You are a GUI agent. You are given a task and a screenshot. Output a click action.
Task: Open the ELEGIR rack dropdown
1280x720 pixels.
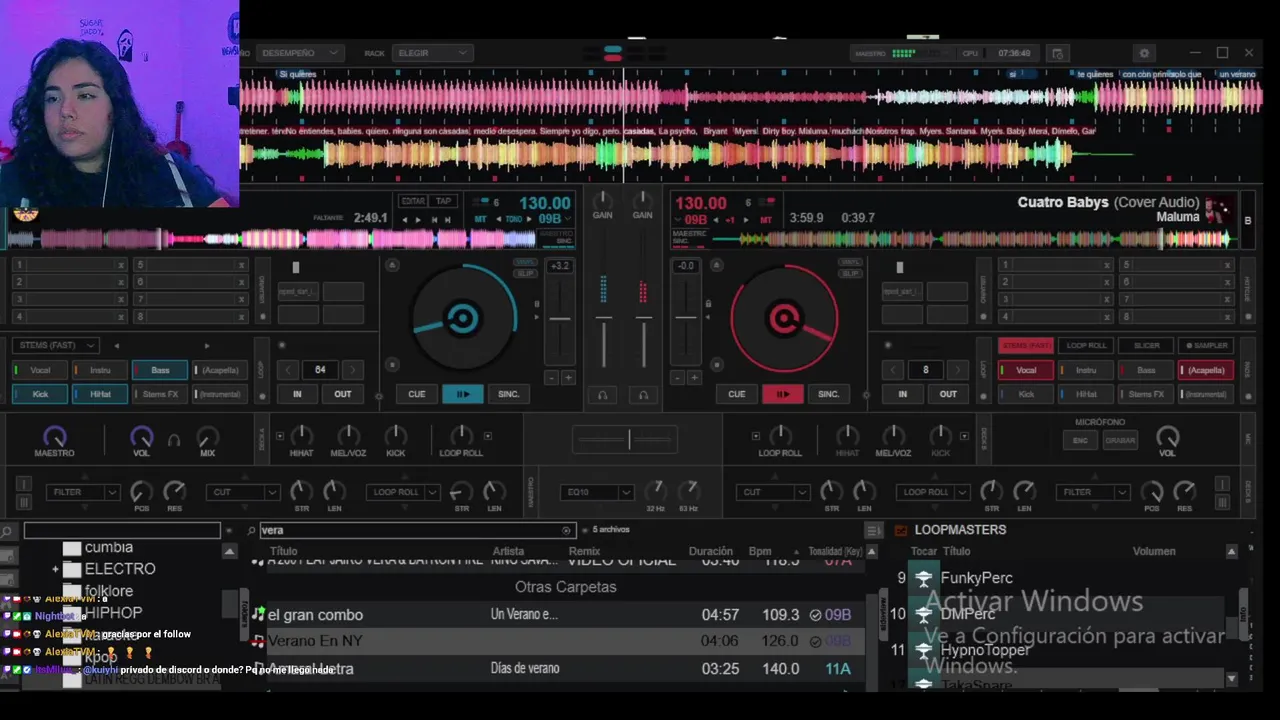click(432, 53)
